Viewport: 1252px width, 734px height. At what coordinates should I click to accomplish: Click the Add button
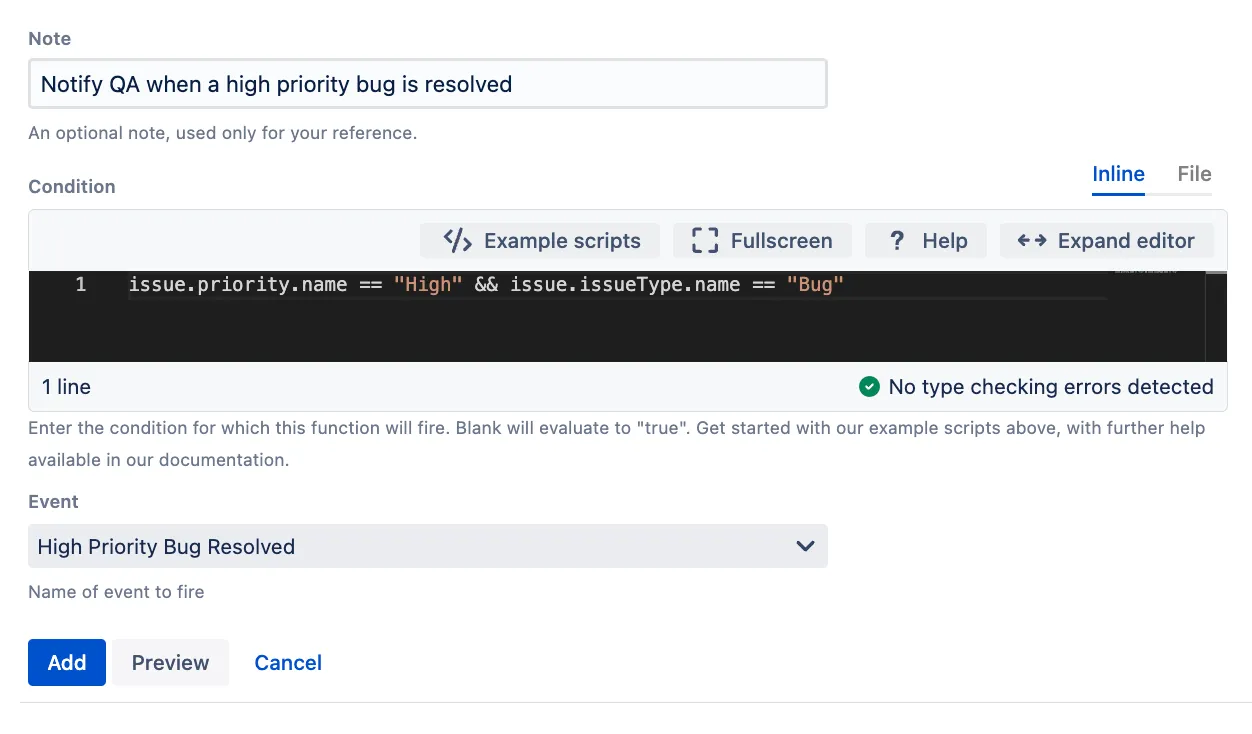tap(67, 662)
